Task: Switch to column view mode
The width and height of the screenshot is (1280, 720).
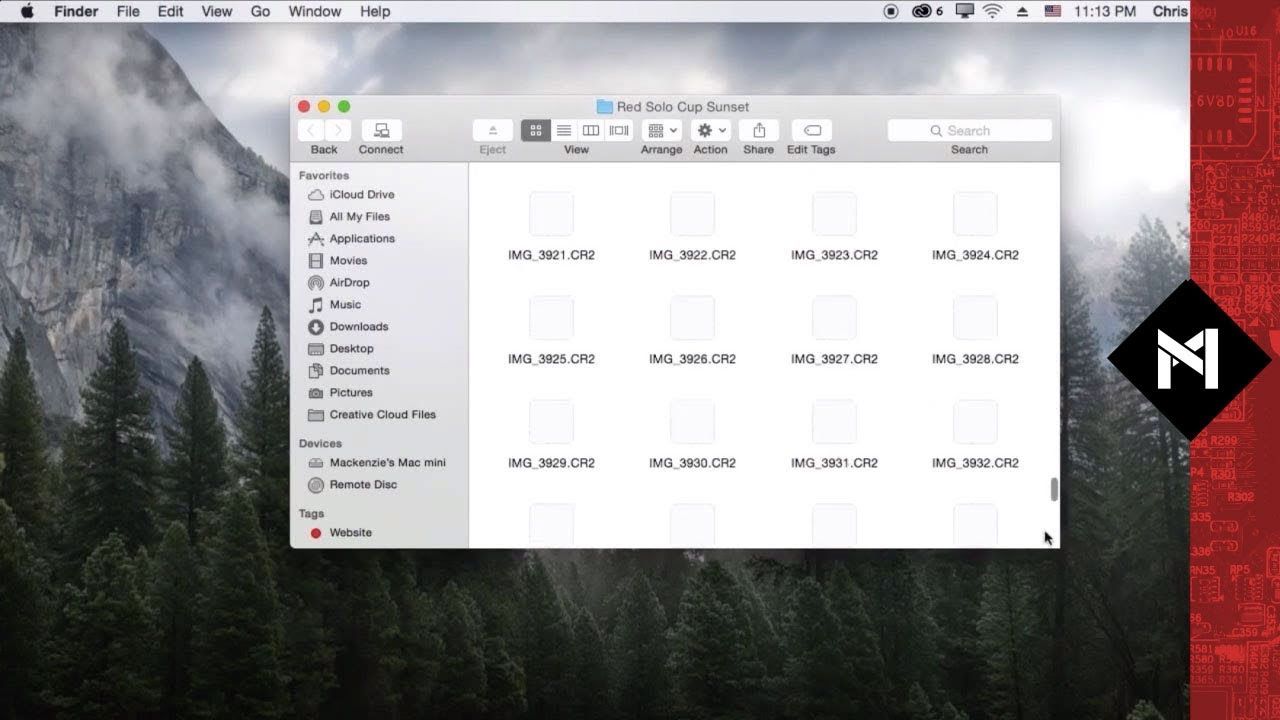Action: (591, 130)
